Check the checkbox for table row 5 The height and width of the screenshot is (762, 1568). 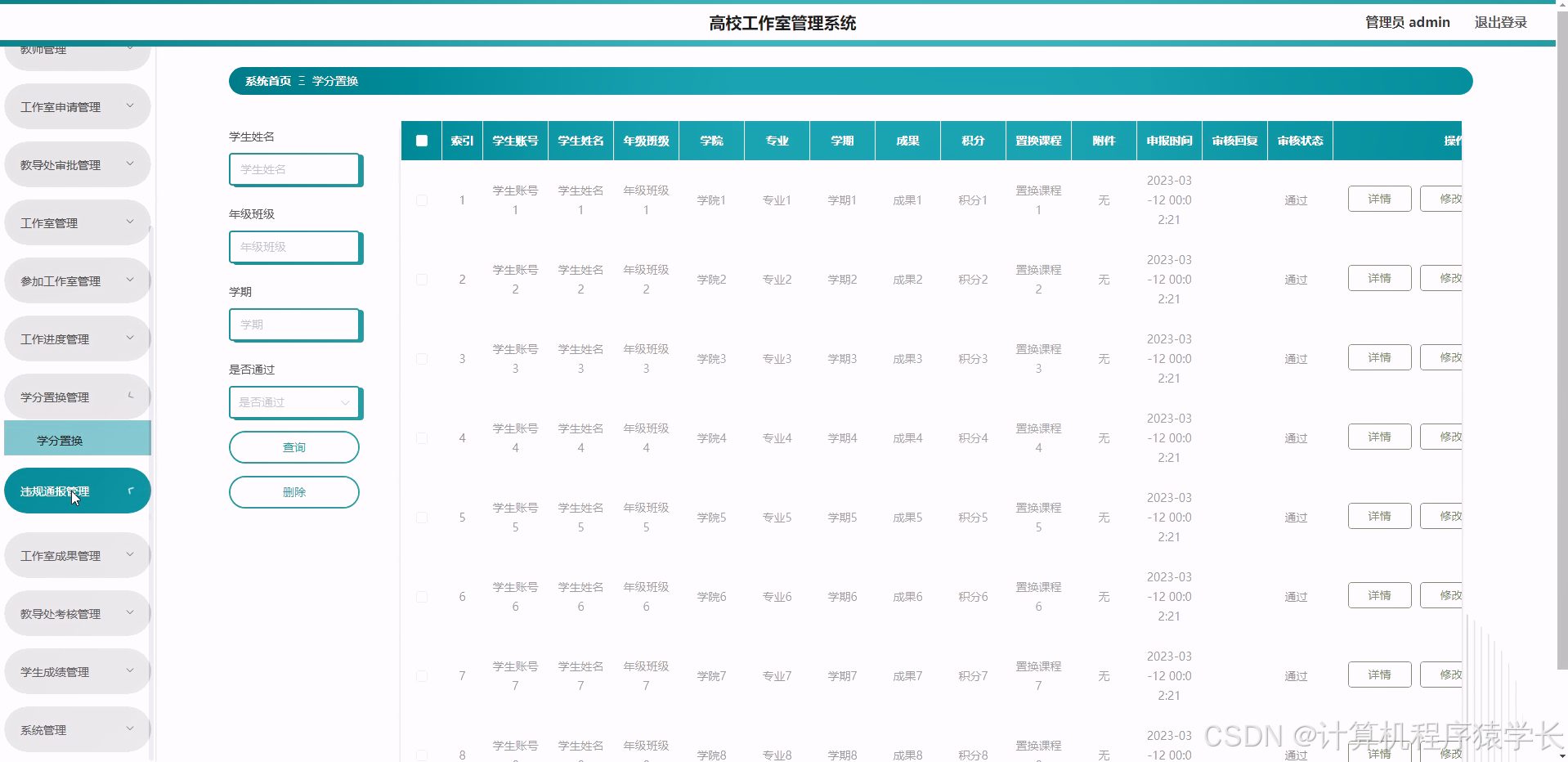coord(421,517)
